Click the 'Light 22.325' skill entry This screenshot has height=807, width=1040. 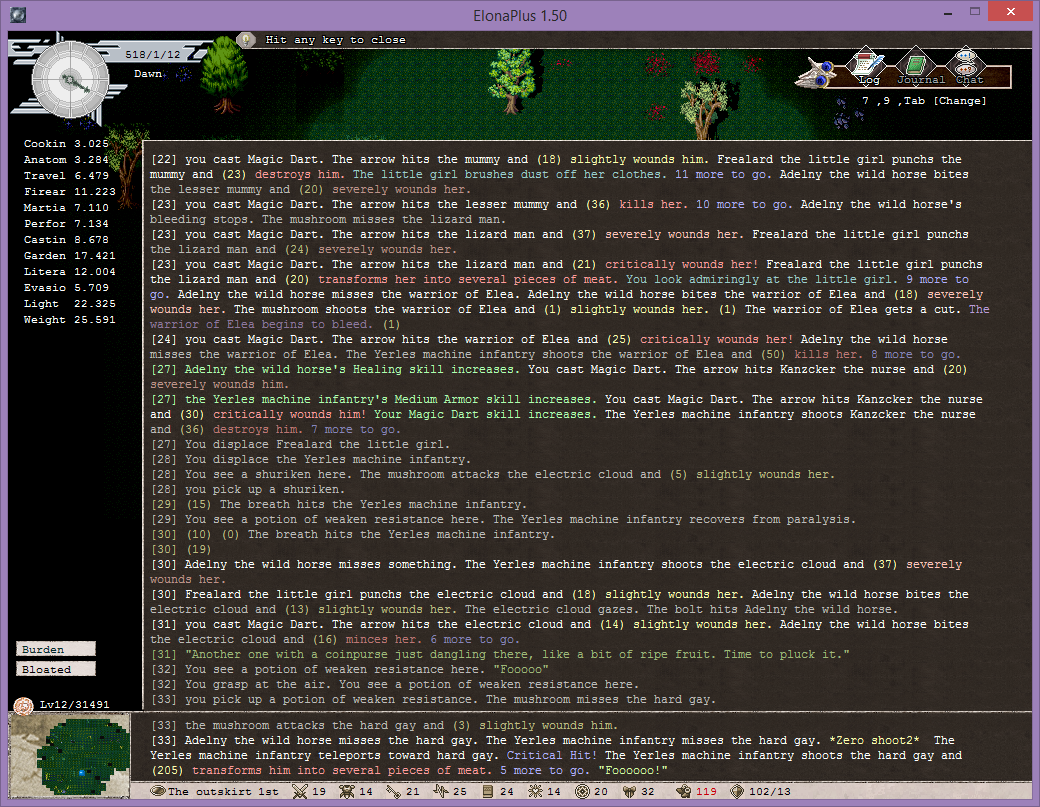click(70, 303)
